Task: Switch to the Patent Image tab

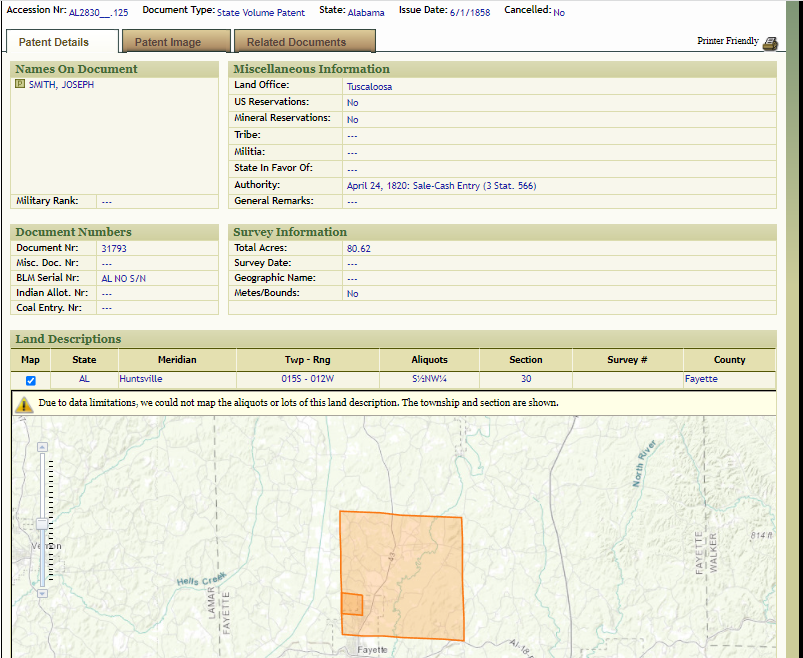Action: tap(168, 42)
